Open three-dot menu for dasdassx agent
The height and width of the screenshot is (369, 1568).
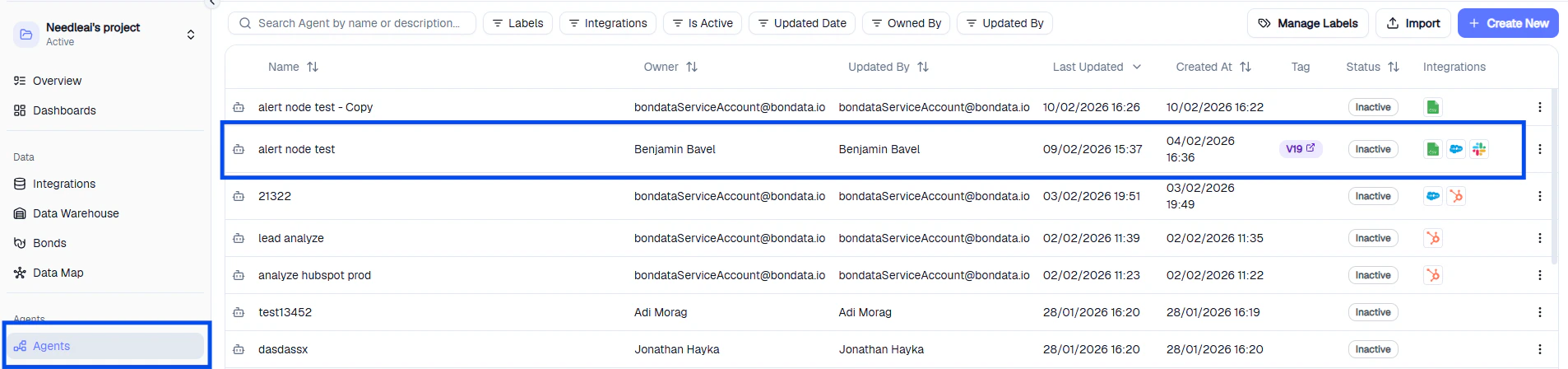1539,349
